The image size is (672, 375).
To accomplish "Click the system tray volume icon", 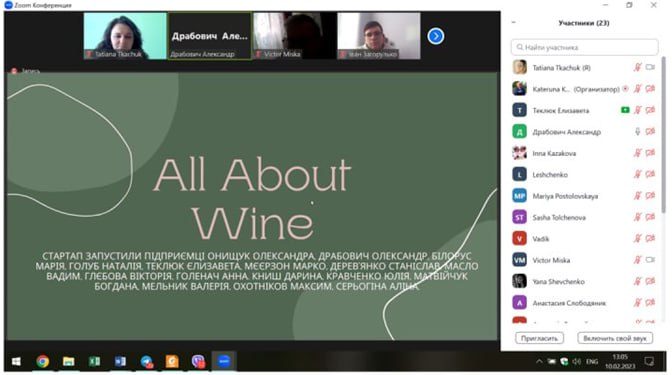I will [x=577, y=362].
